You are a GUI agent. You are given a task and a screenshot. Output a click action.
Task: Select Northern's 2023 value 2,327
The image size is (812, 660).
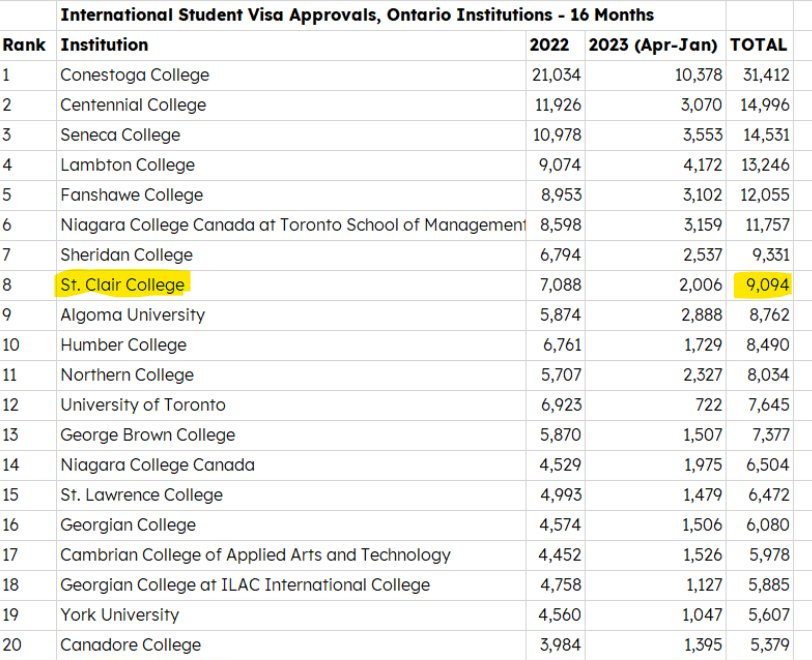point(655,376)
